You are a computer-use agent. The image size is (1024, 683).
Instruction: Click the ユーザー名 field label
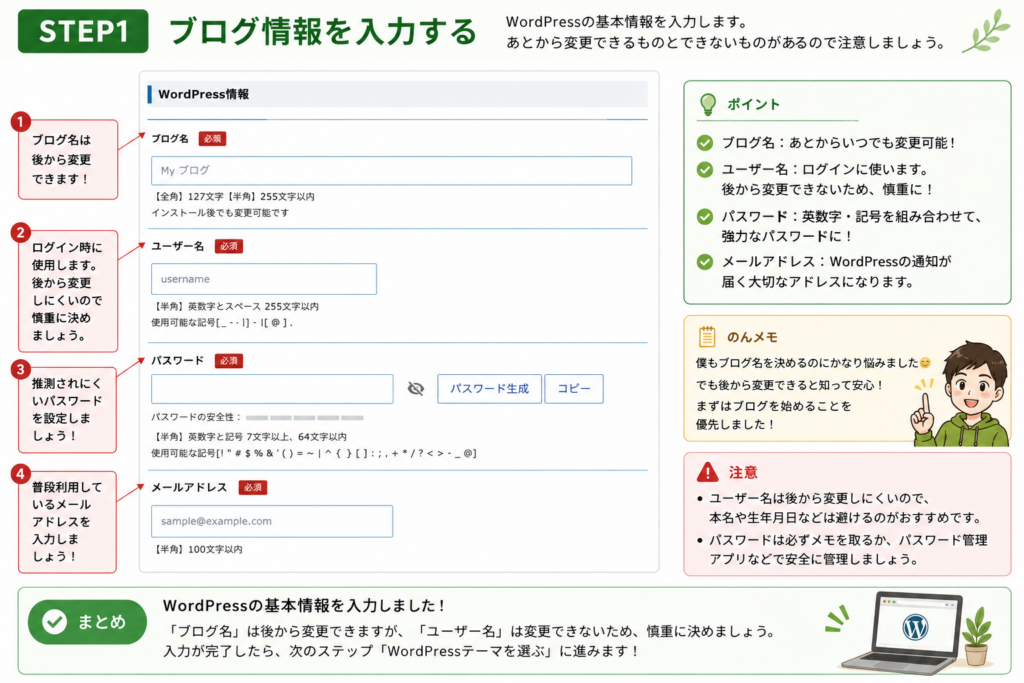[x=178, y=246]
